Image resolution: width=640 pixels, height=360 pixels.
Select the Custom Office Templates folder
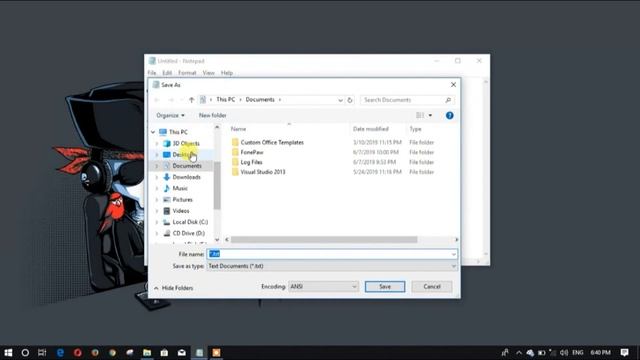pos(272,142)
